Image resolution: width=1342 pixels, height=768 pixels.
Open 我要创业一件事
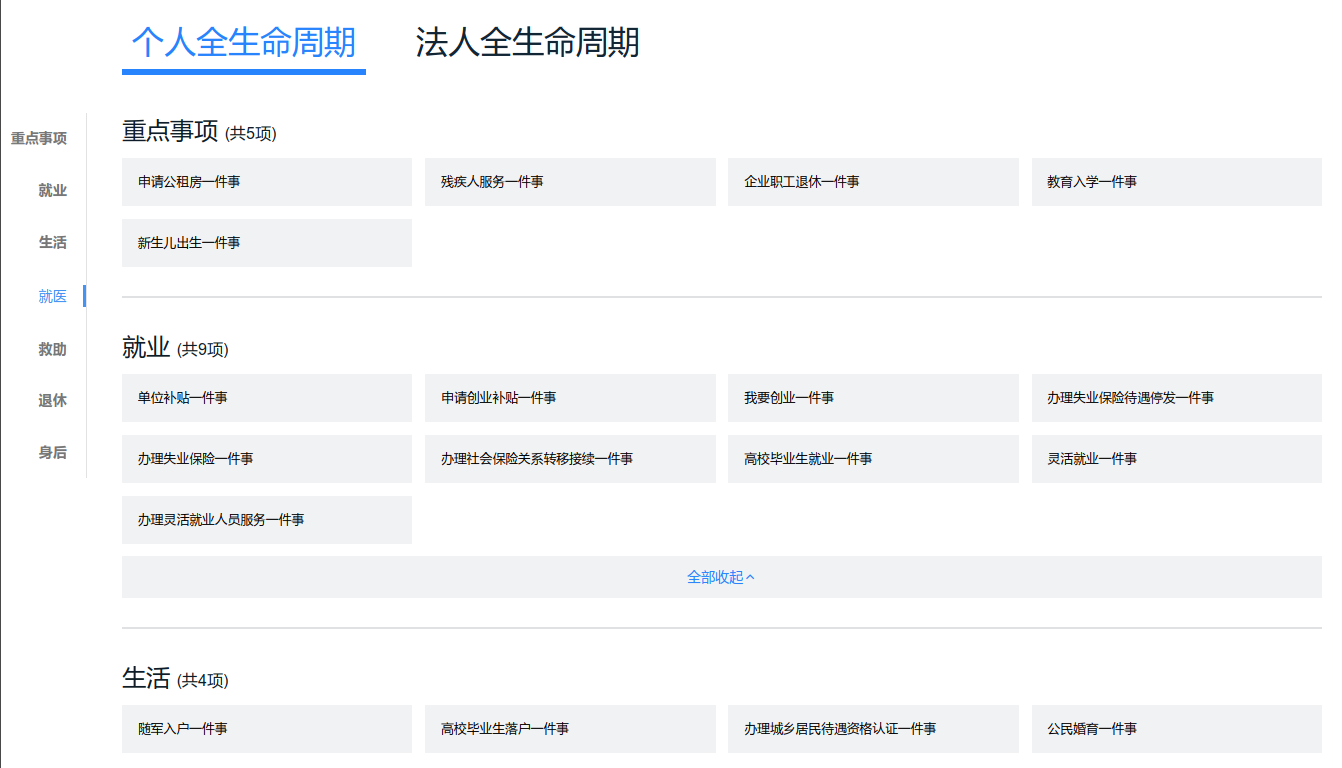pos(872,398)
